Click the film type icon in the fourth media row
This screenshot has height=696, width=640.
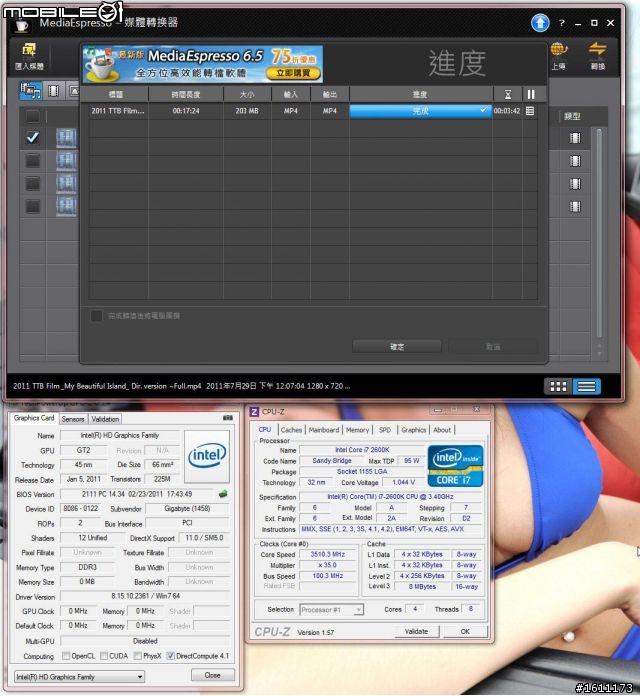click(x=575, y=206)
